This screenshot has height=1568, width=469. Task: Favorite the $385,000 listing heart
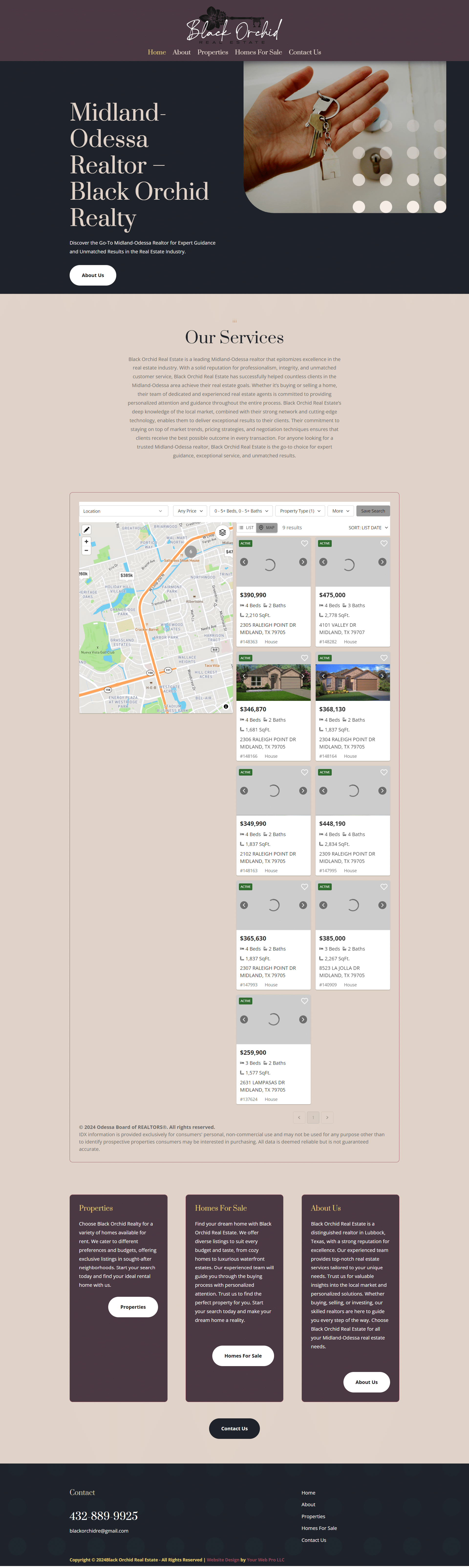384,887
